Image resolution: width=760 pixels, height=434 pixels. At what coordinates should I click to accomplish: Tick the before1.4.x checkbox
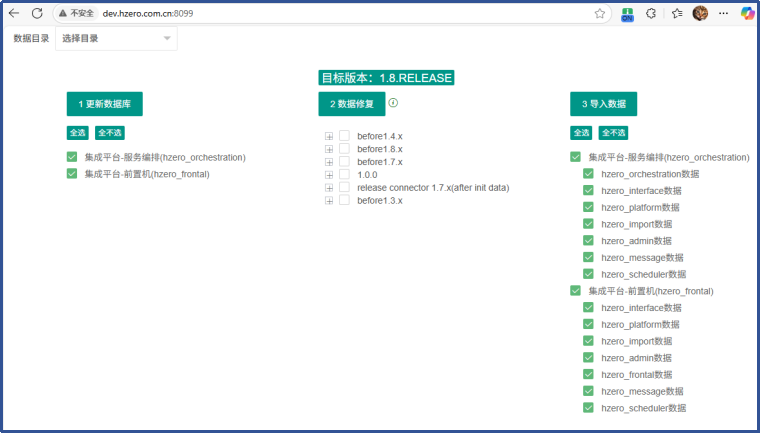point(344,135)
